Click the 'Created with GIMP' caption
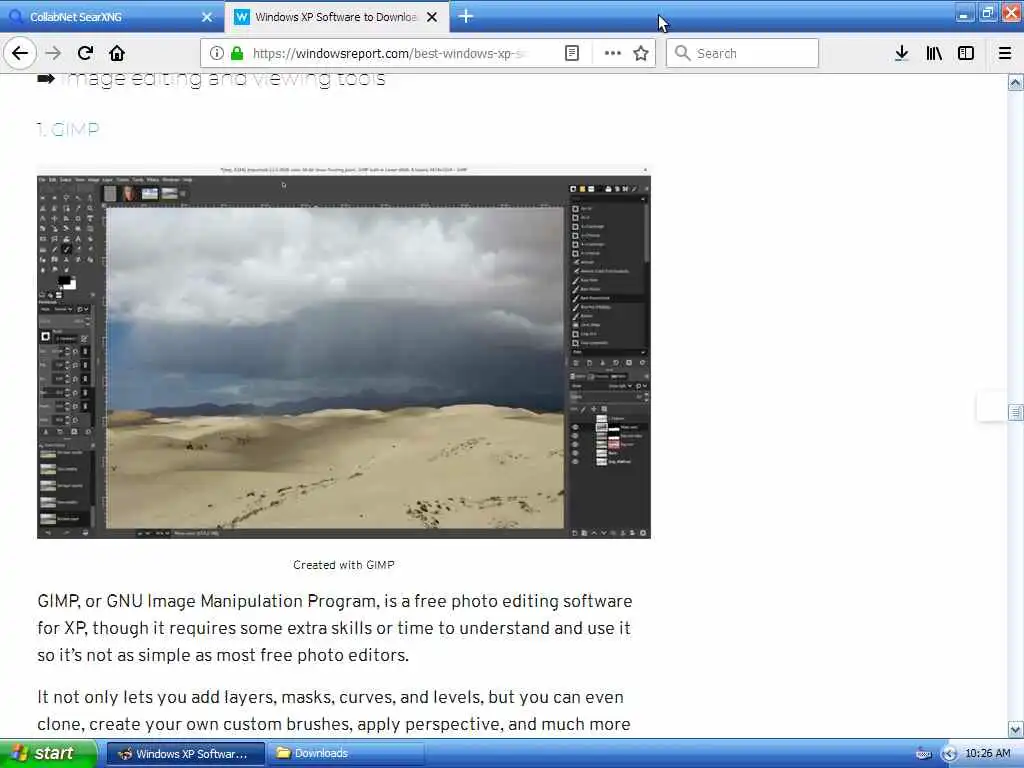Screen dimensions: 1024x768 pos(344,565)
